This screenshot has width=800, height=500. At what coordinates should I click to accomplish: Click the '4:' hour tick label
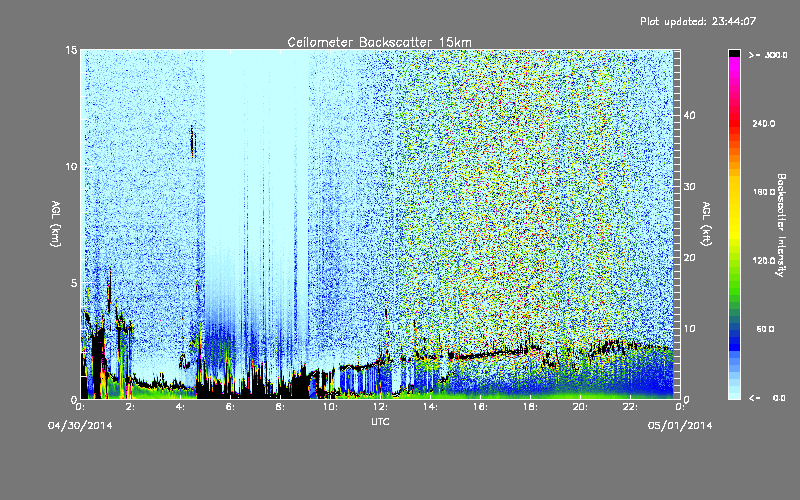pos(181,407)
